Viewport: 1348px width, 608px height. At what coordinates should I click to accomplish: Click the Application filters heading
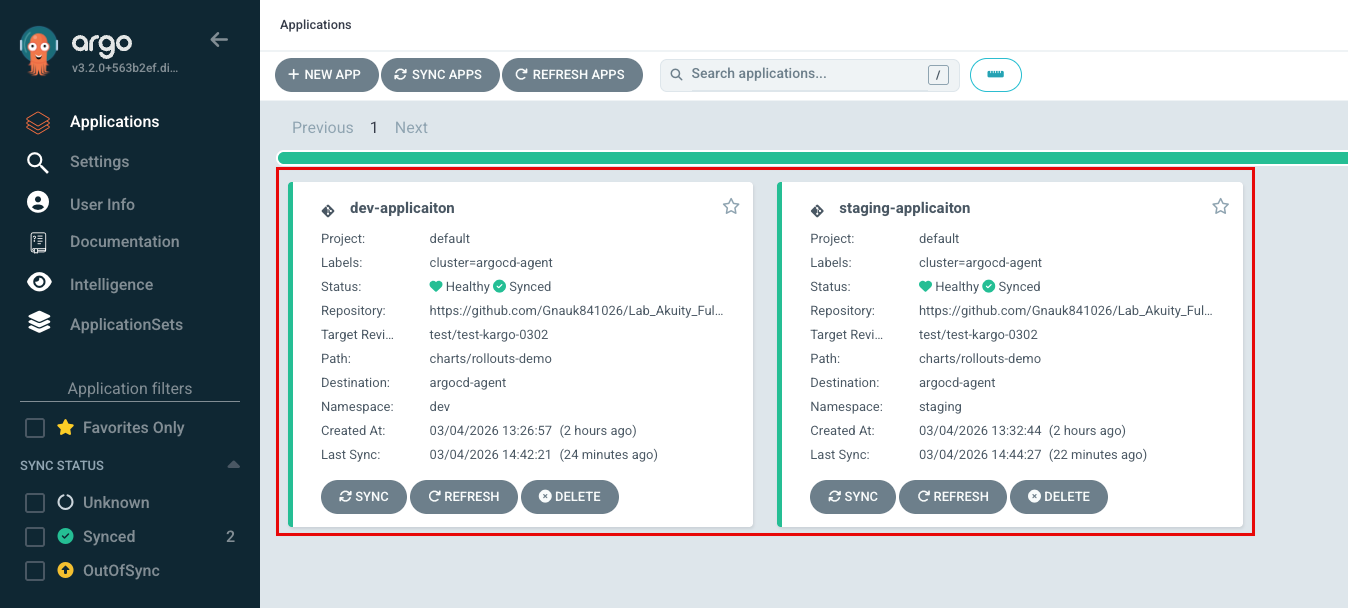(130, 389)
